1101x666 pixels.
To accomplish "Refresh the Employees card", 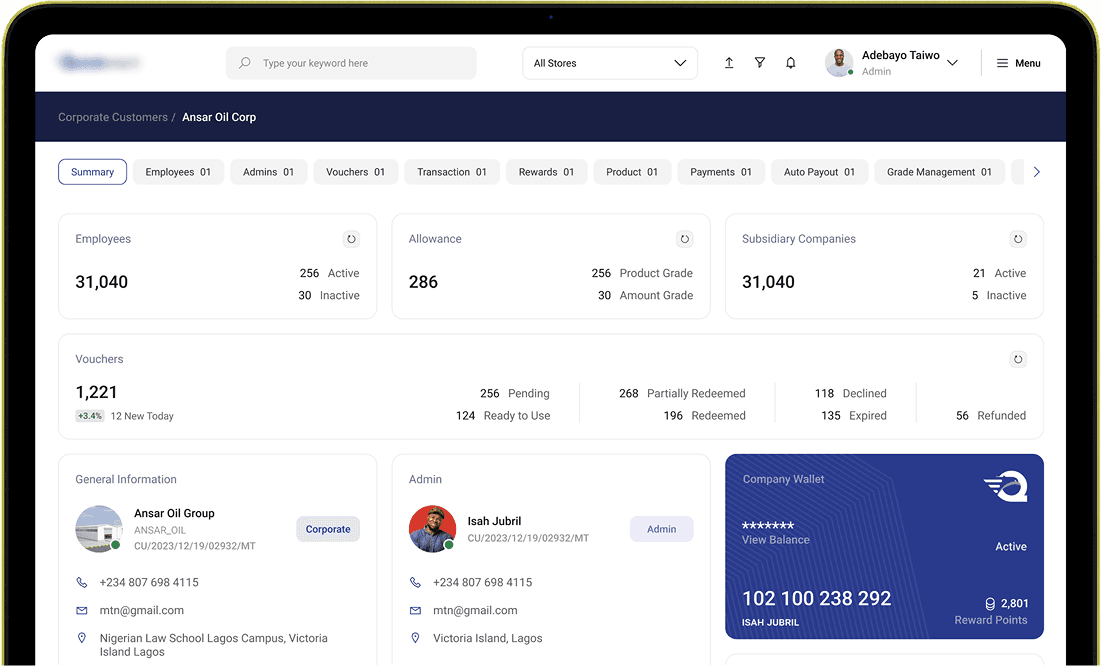I will point(351,239).
